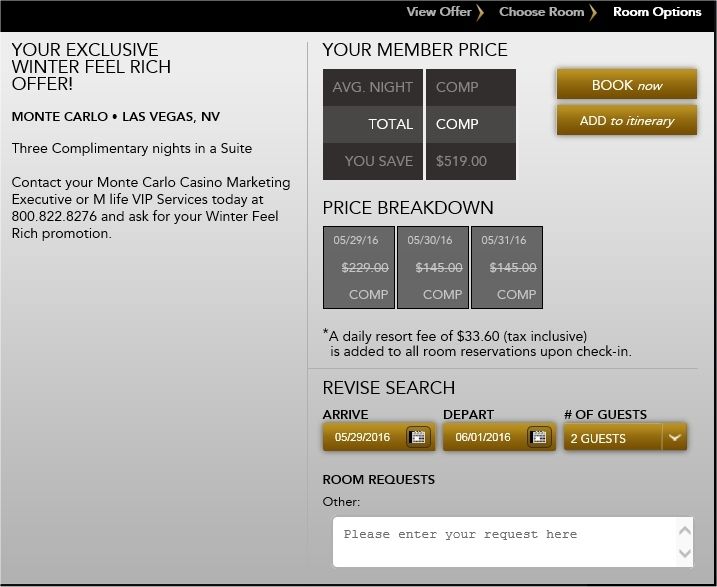Expand the number of guests dropdown arrow
Viewport: 717px width, 587px height.
tap(674, 438)
